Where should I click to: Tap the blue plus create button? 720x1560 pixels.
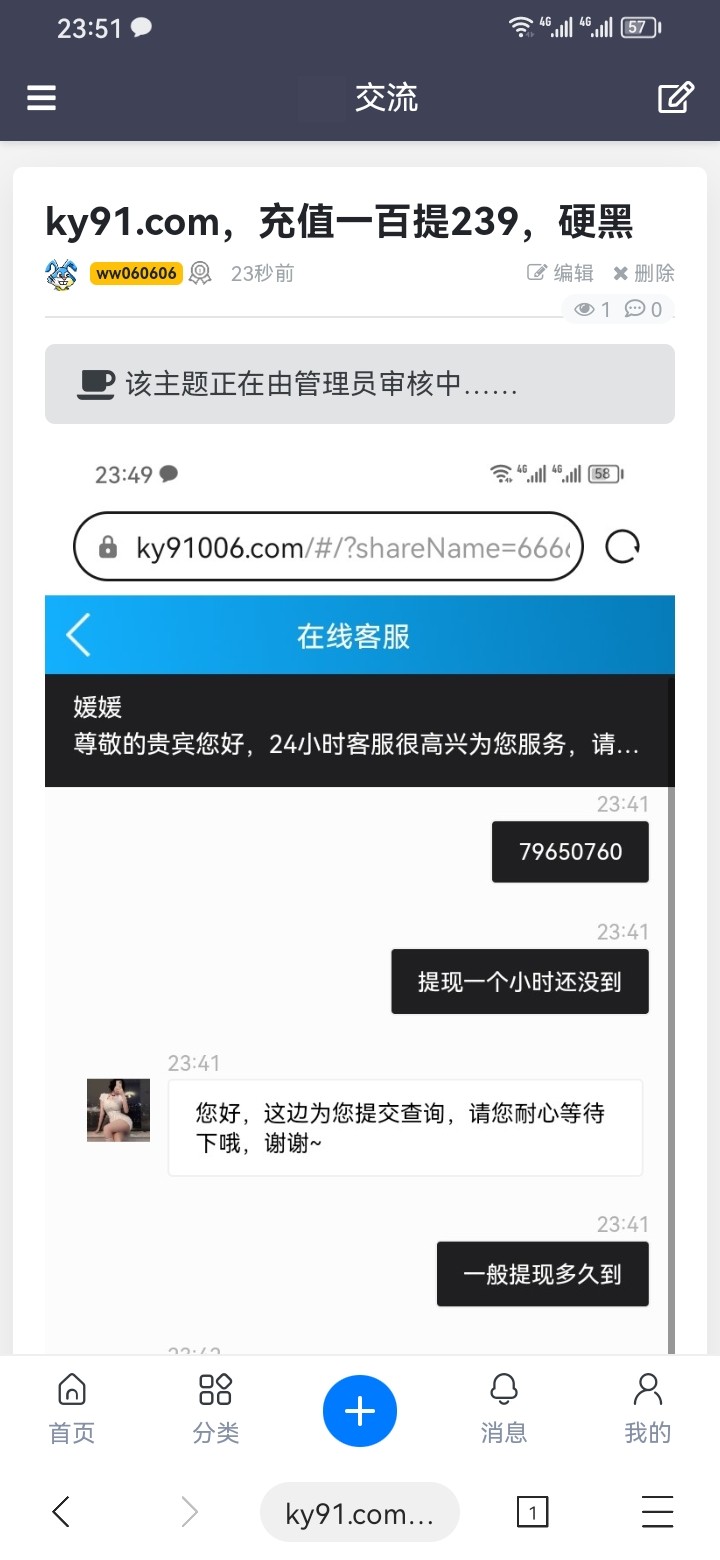(x=360, y=1411)
